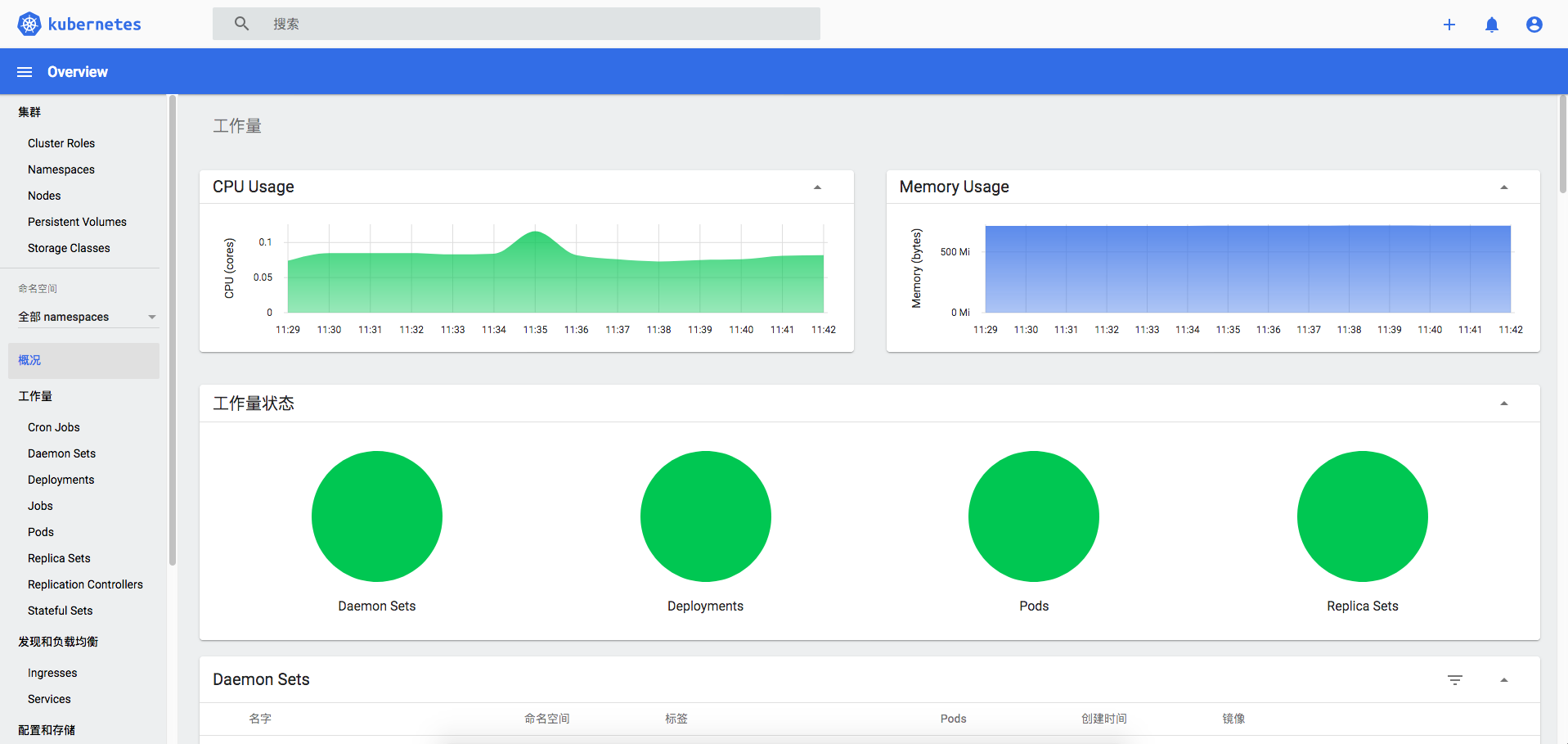Open the user account avatar
Screen dimensions: 1568x744
1534,24
